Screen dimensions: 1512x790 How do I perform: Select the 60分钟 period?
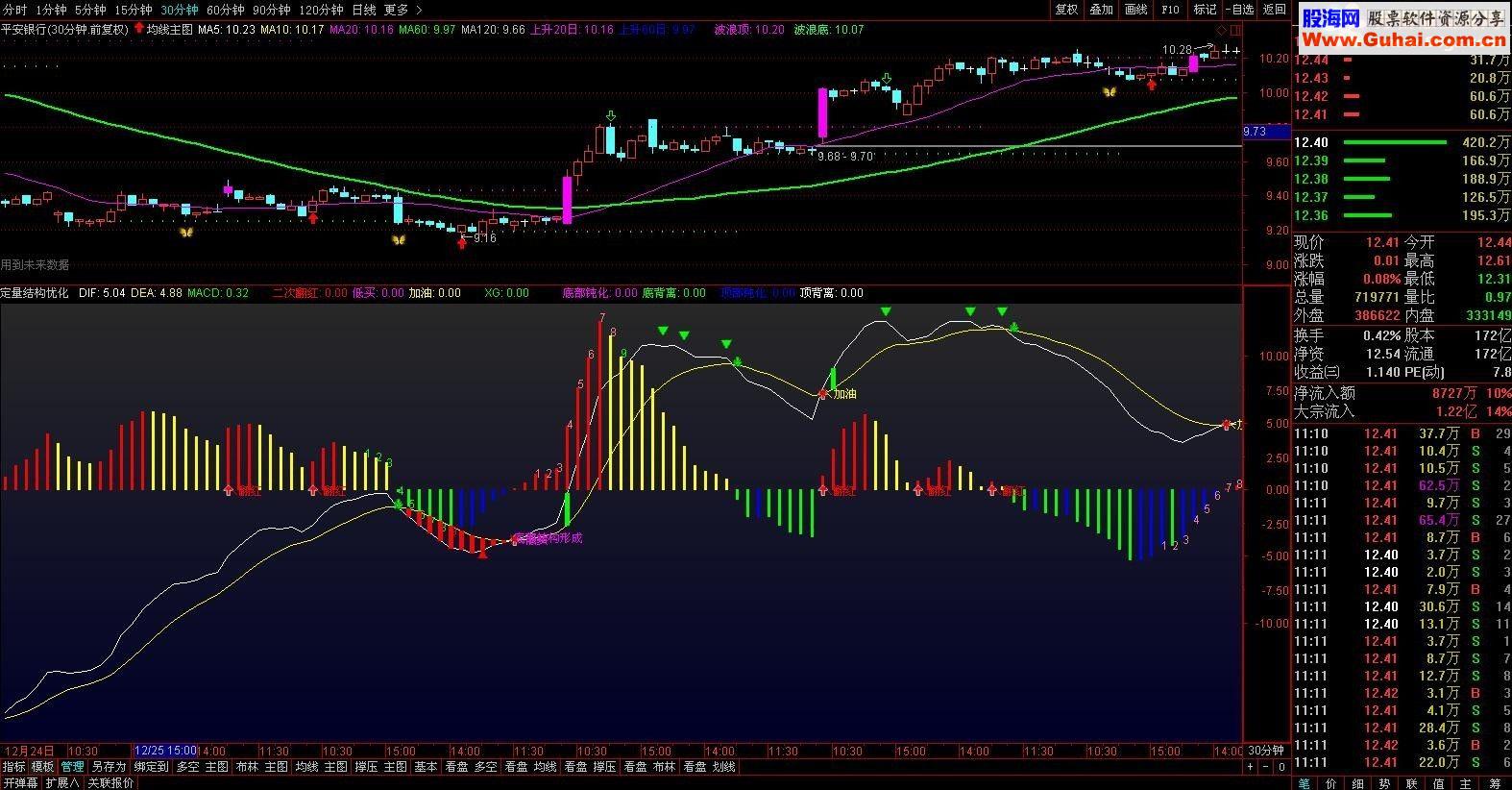click(226, 10)
